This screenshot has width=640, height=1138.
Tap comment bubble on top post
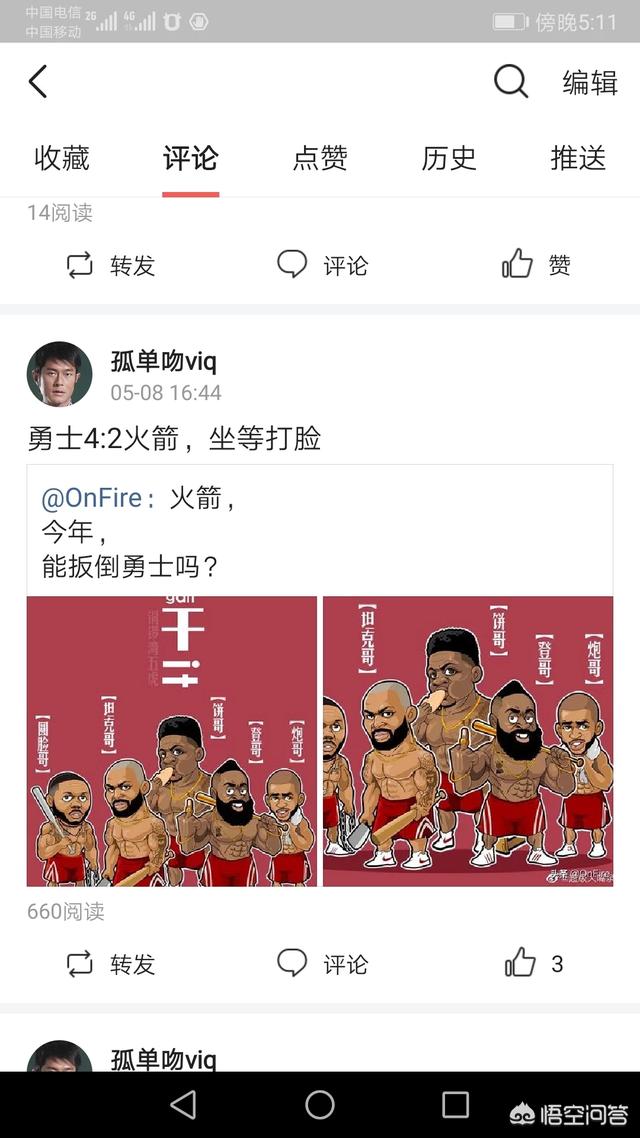point(292,264)
